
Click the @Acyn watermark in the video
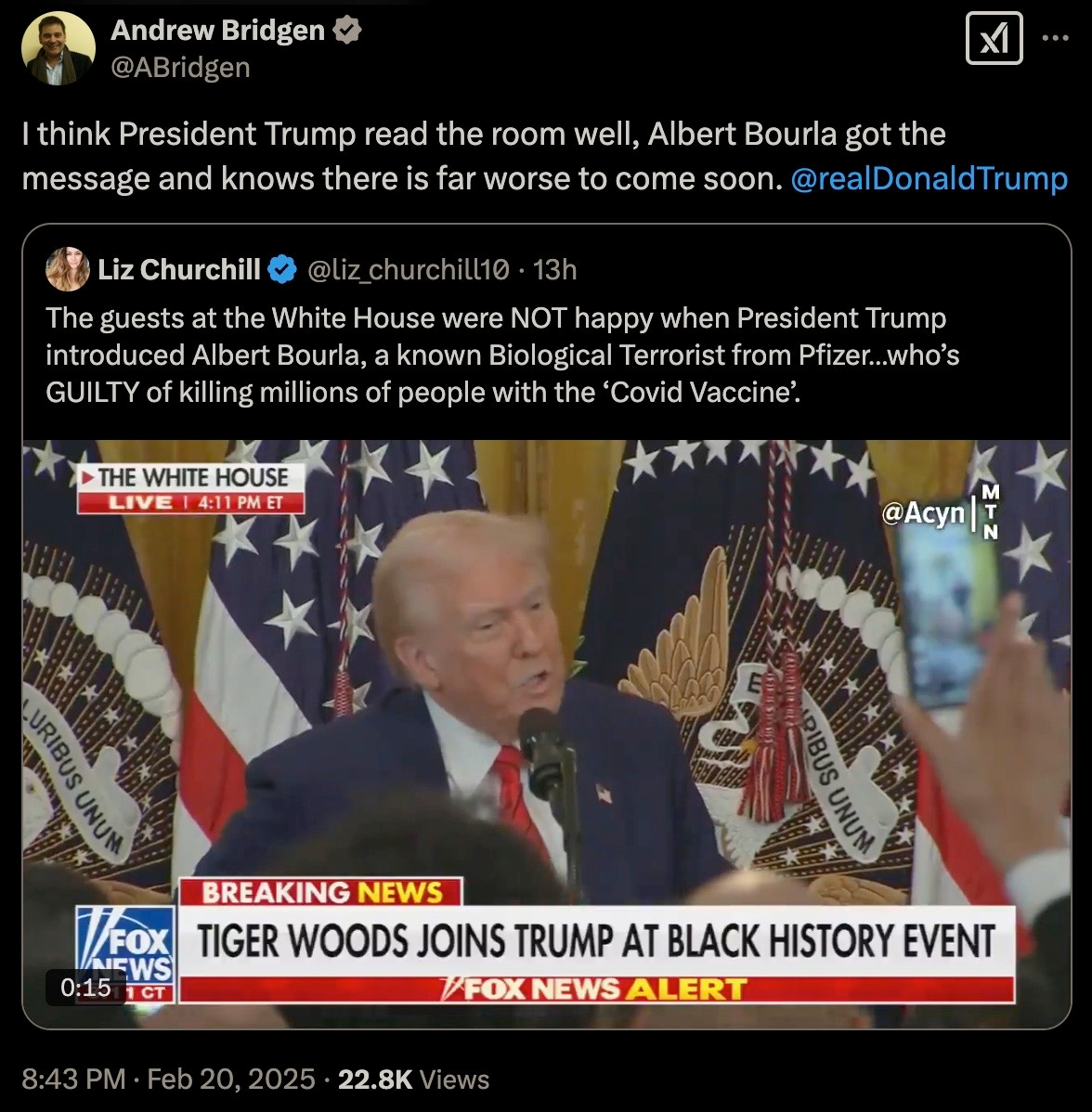(x=923, y=512)
